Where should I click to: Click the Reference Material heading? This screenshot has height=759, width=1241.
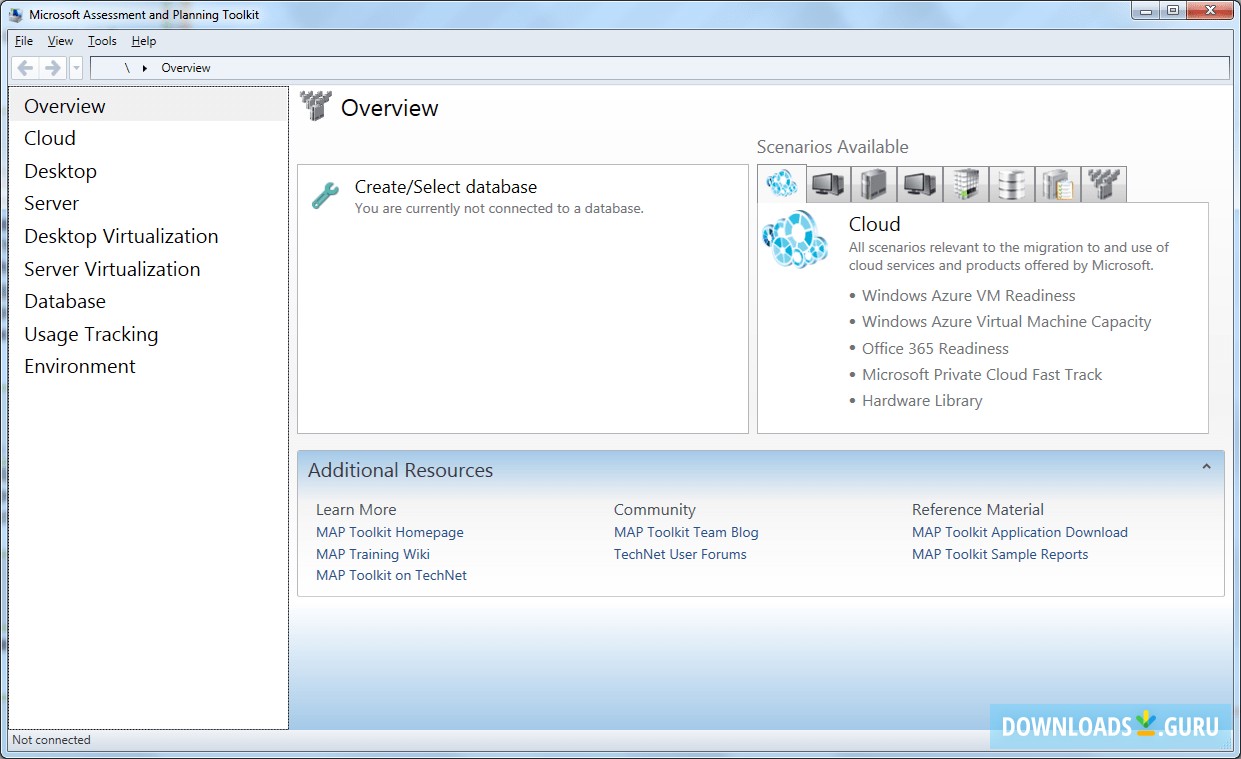tap(978, 509)
